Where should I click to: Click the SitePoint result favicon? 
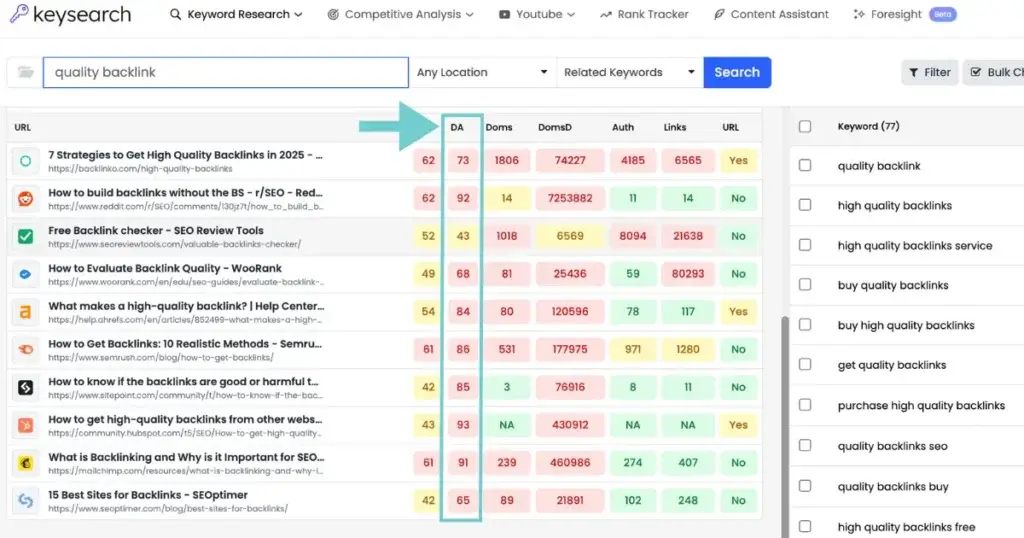(25, 388)
